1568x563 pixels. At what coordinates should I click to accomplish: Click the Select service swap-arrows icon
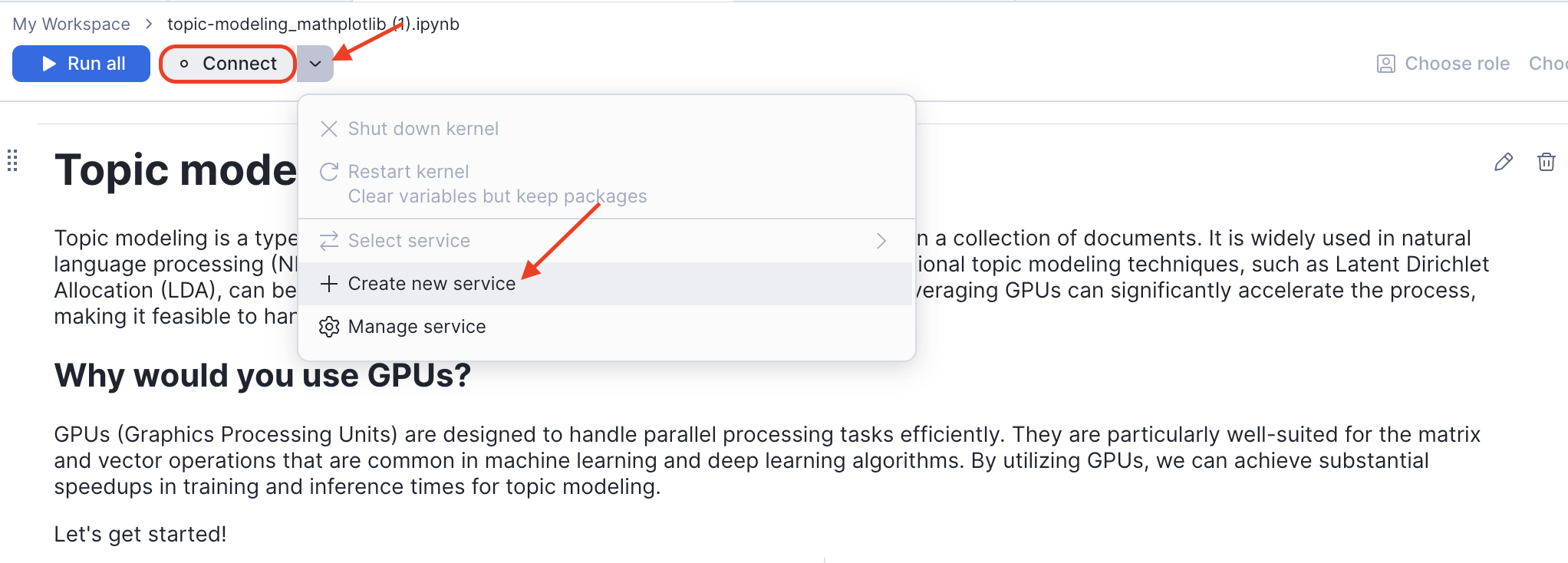tap(328, 241)
